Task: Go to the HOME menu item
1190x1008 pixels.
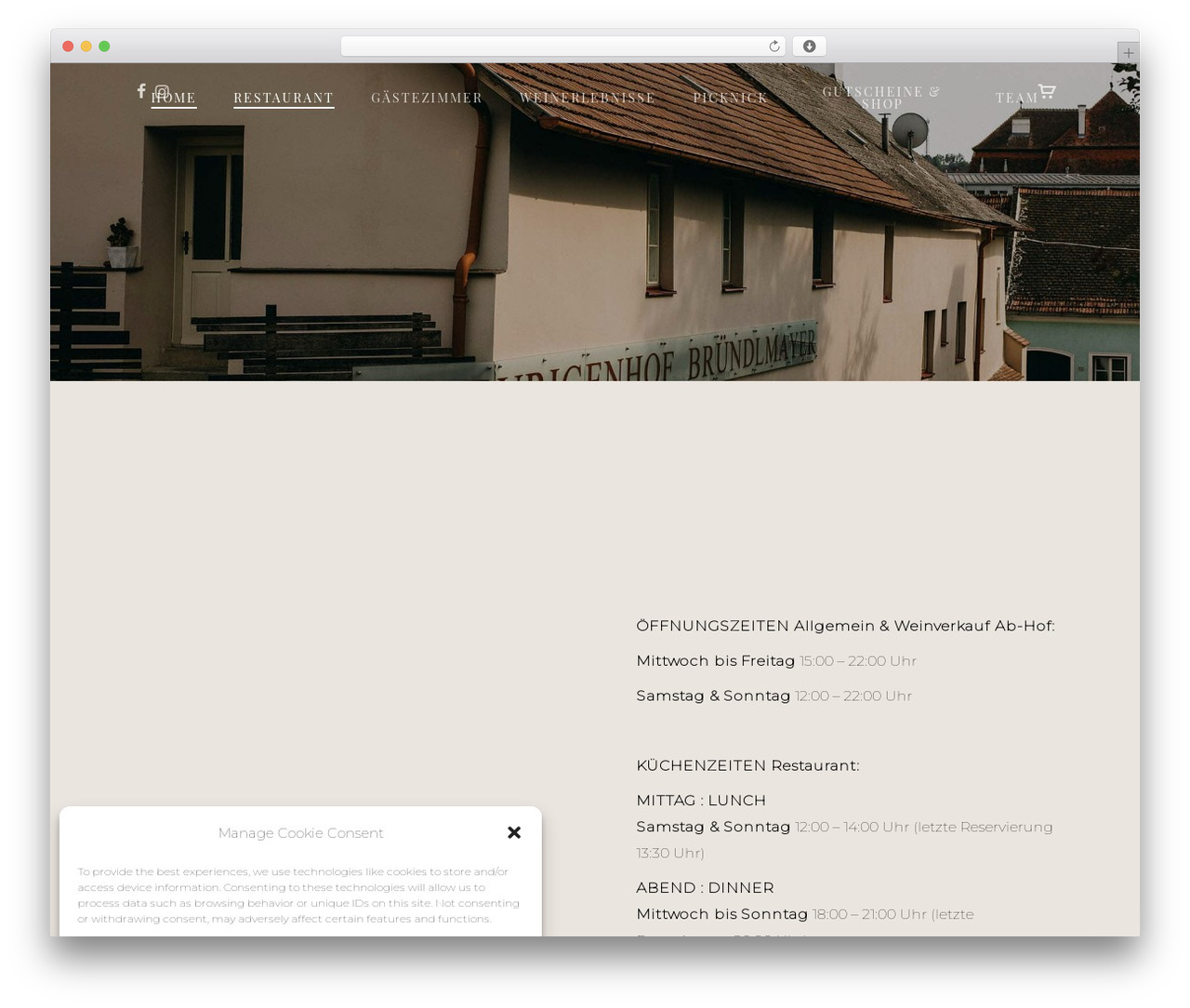Action: [174, 98]
